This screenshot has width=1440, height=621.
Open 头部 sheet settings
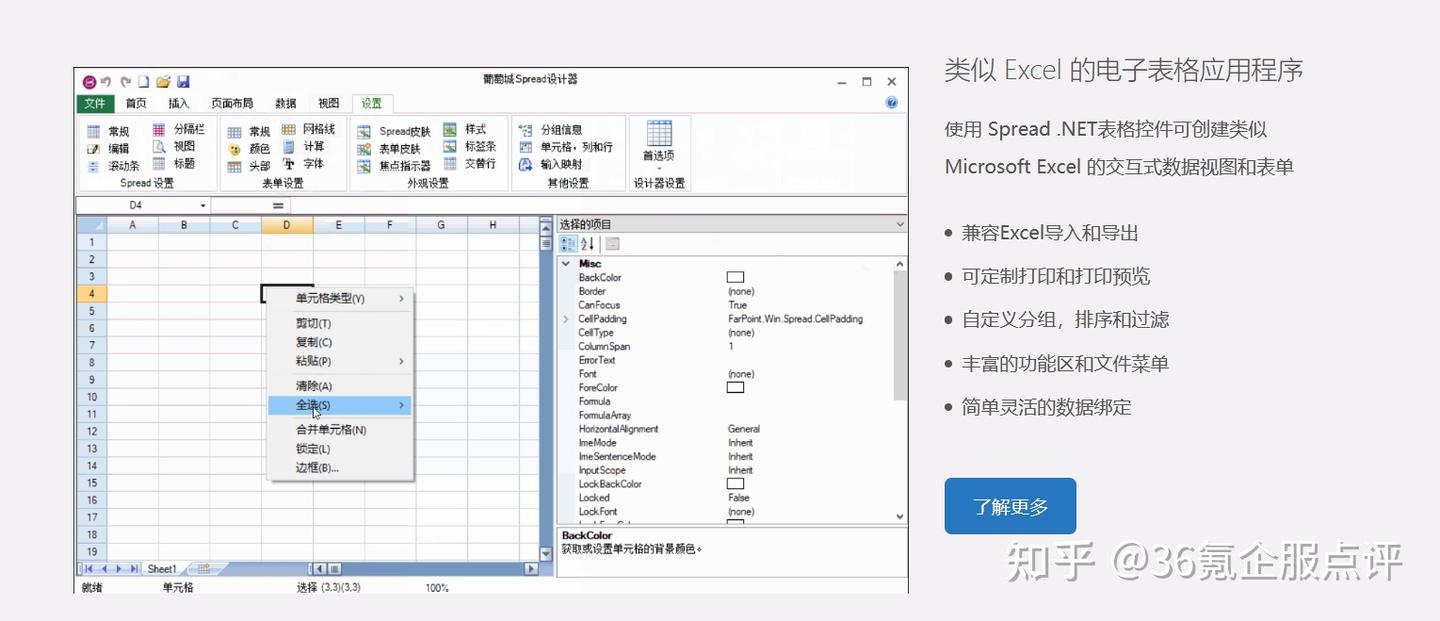pos(249,165)
